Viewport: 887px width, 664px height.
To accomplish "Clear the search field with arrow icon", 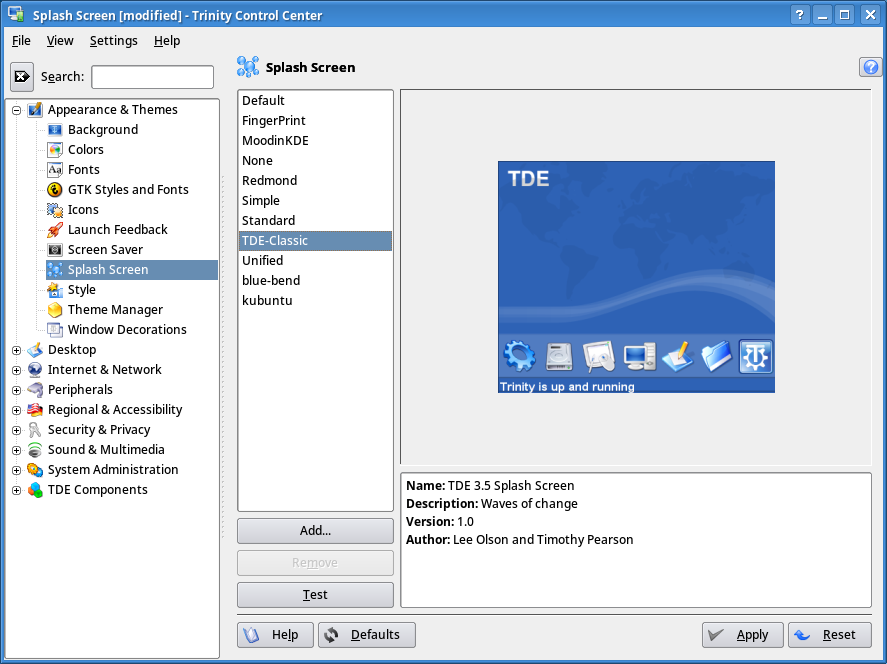I will click(x=22, y=76).
